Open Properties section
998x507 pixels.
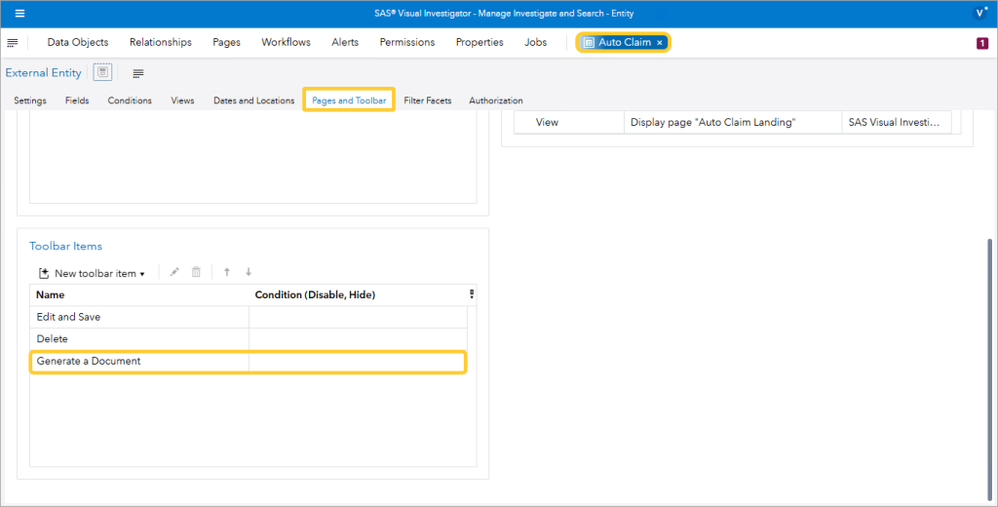pos(479,43)
